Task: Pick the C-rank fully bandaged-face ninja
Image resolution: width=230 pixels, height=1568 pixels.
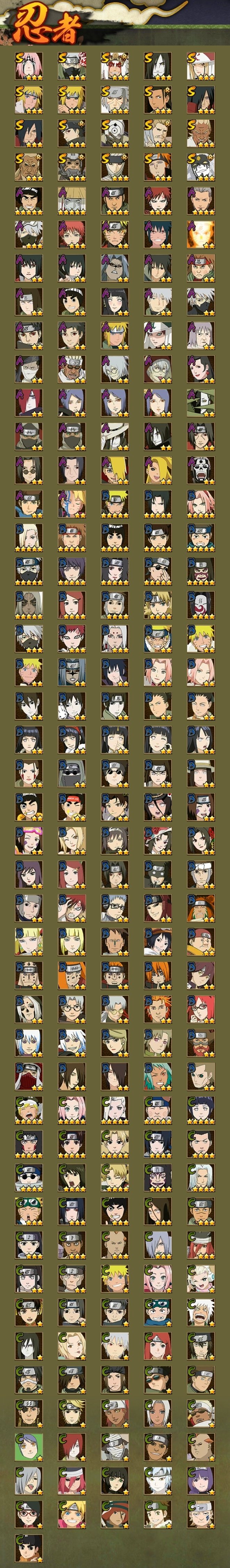Action: pos(114,1447)
